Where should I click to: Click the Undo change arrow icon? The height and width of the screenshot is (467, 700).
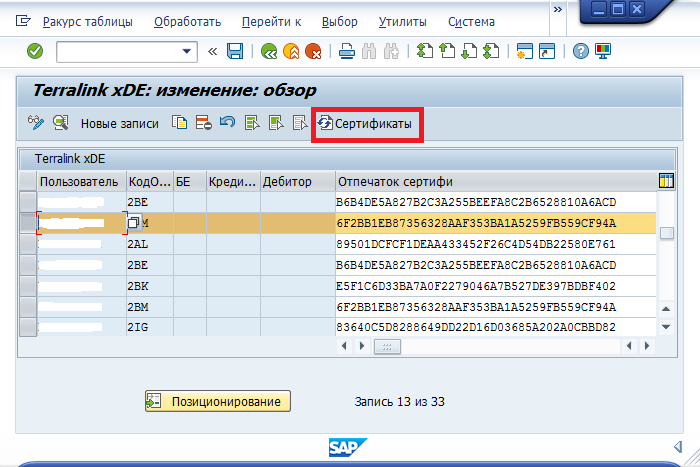227,123
